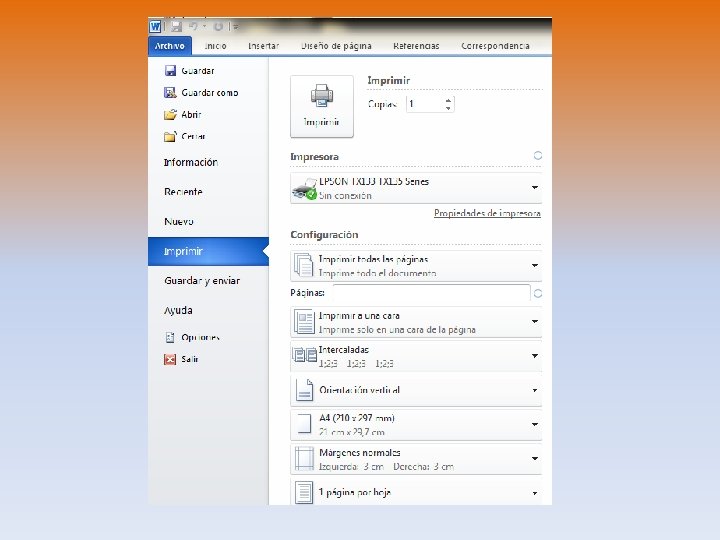Click the Sin conexión printer status text
The width and height of the screenshot is (720, 540).
[345, 196]
